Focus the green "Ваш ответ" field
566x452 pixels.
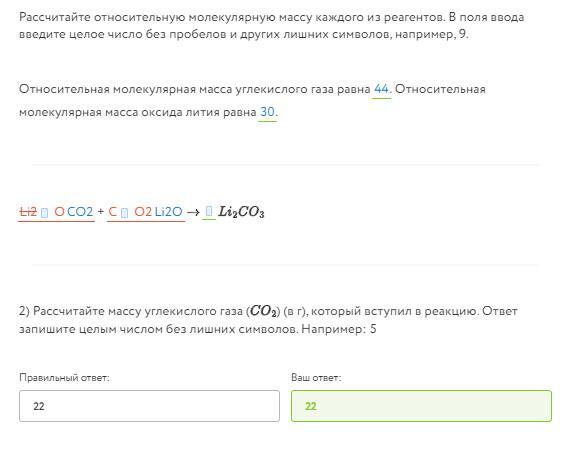click(421, 406)
